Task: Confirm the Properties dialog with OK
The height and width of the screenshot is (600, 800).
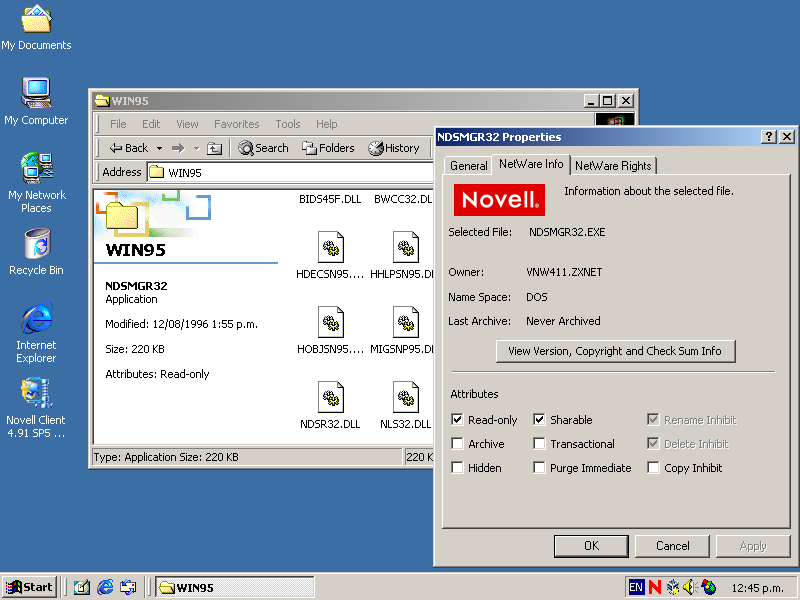Action: [x=591, y=546]
